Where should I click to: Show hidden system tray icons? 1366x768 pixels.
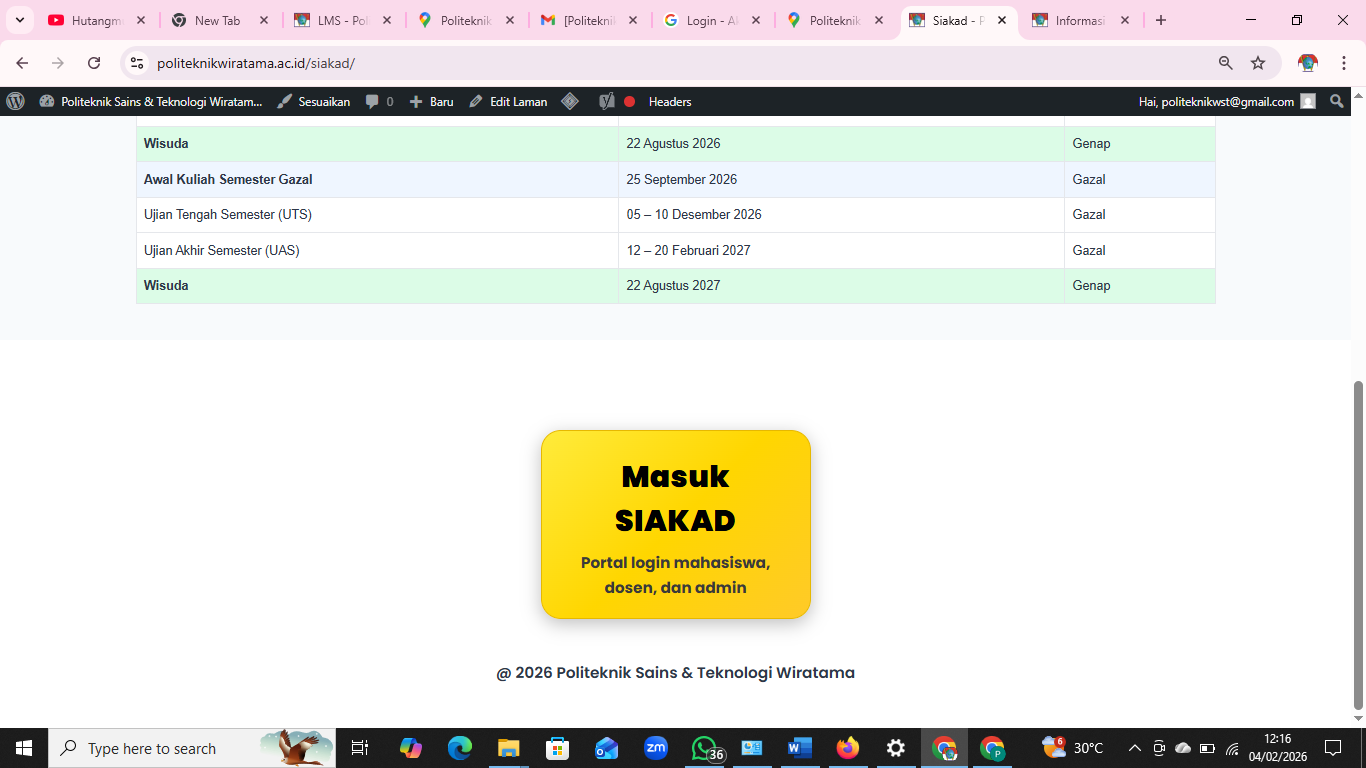1134,748
